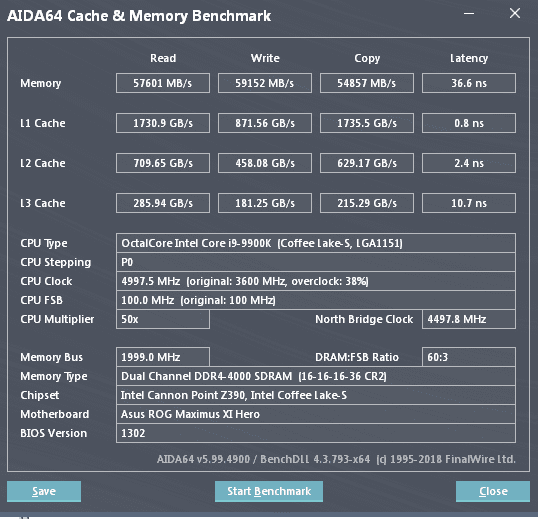This screenshot has height=519, width=538.
Task: Click the Latency column header
Action: point(469,58)
